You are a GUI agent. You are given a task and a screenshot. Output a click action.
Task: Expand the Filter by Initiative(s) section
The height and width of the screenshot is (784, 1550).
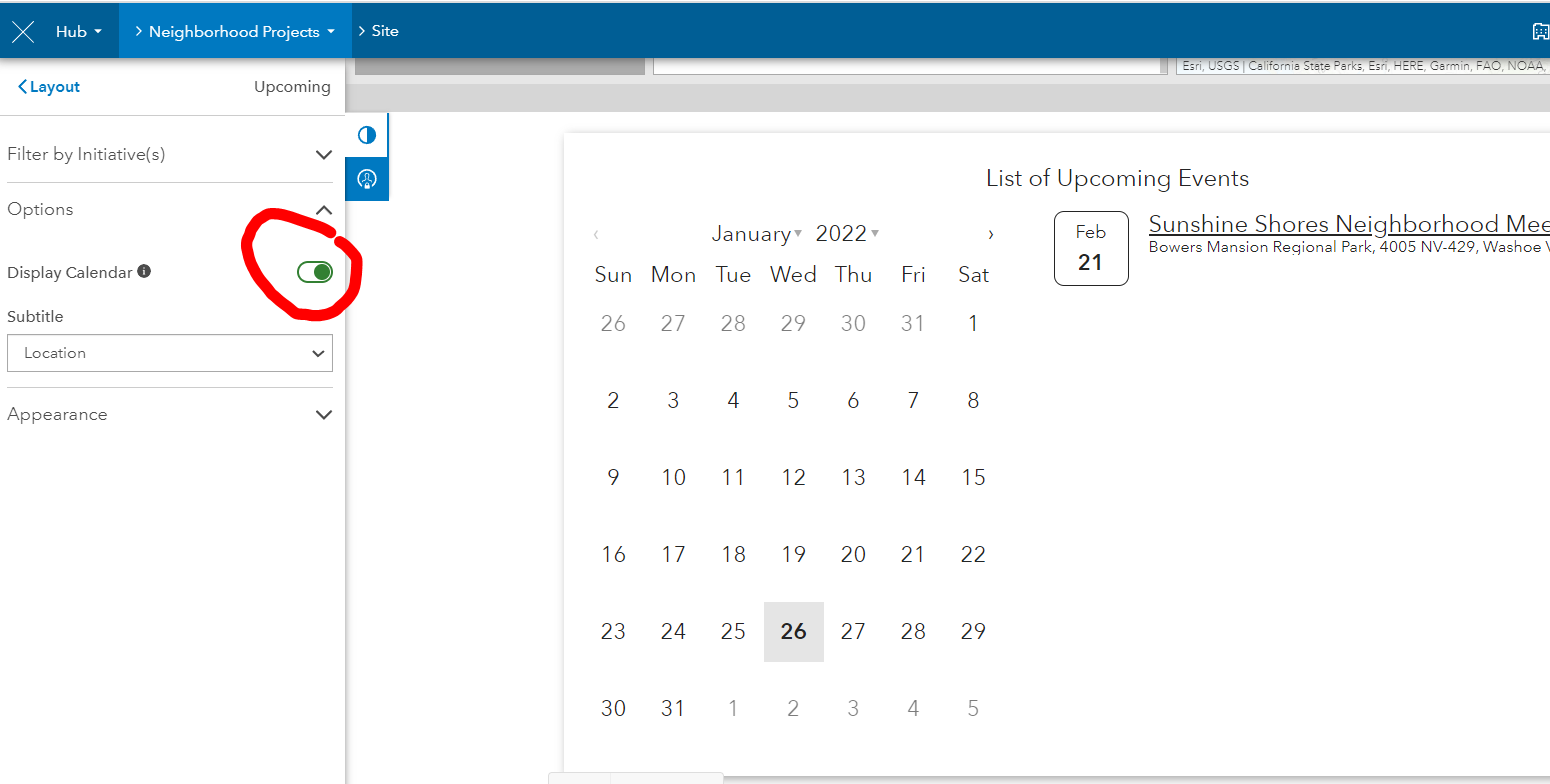pyautogui.click(x=323, y=155)
